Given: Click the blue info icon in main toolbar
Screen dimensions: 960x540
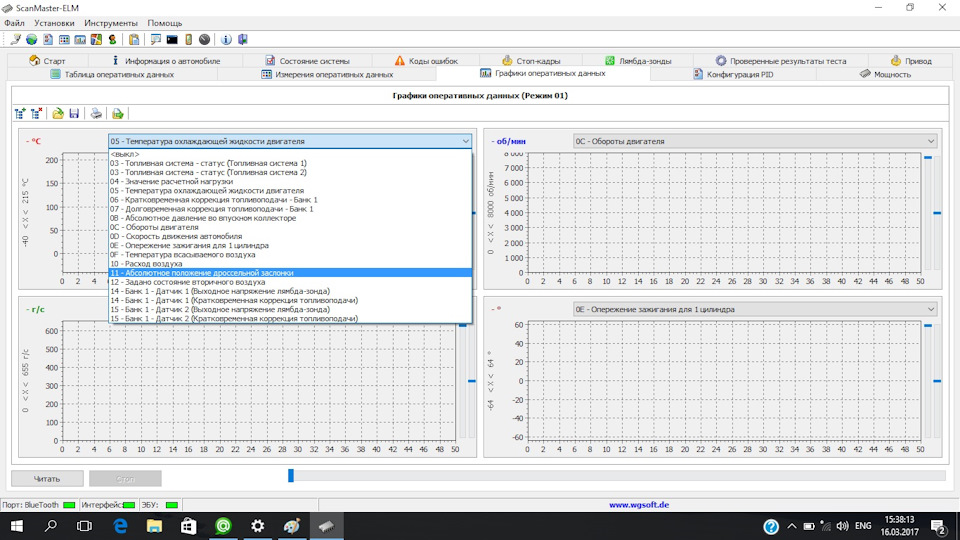Looking at the screenshot, I should [225, 39].
